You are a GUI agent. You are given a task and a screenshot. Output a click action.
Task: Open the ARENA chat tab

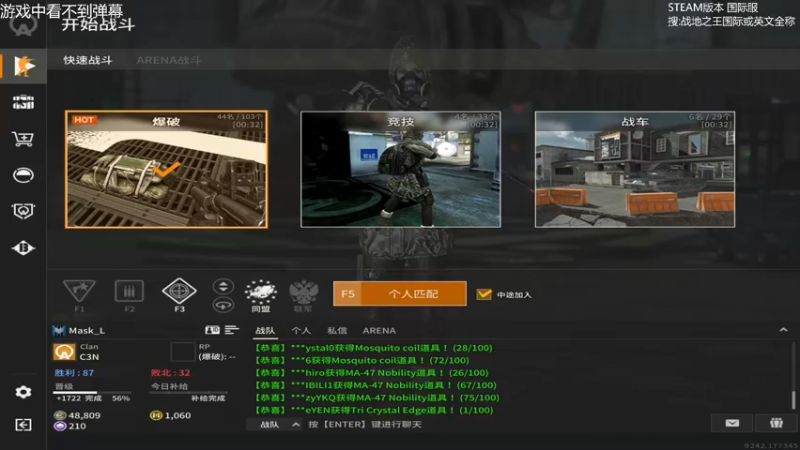pyautogui.click(x=379, y=331)
